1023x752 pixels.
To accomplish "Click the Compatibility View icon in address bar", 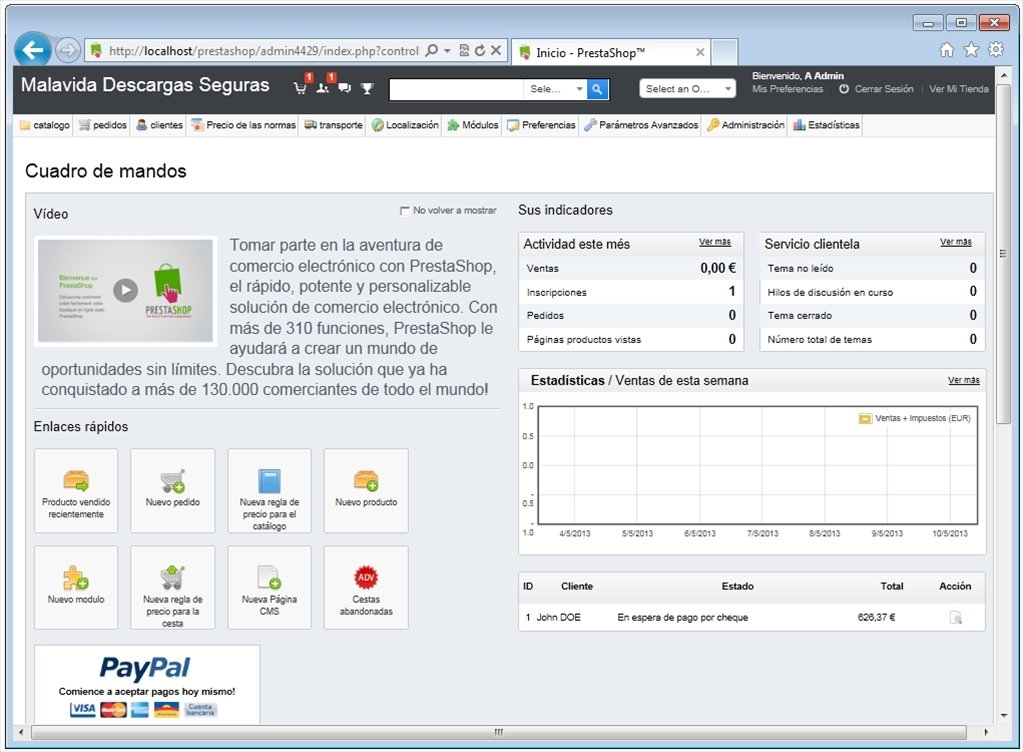I will (x=464, y=50).
